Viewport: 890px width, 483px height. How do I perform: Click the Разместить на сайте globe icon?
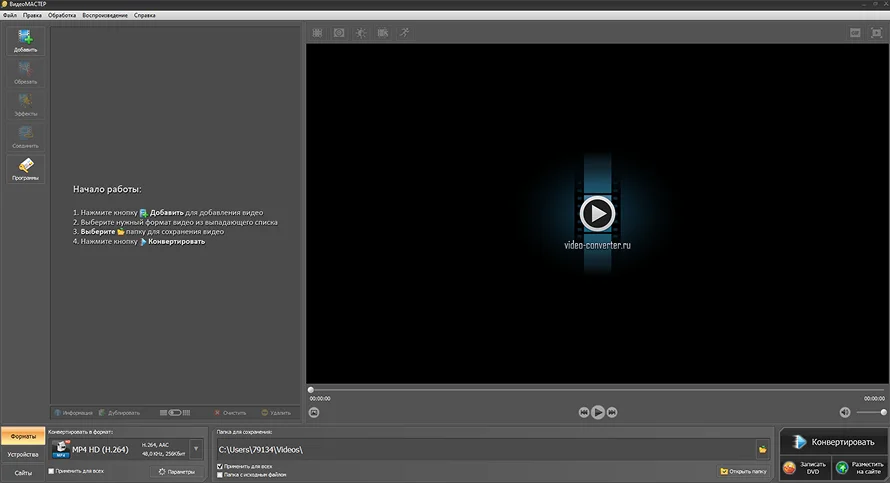[x=842, y=467]
